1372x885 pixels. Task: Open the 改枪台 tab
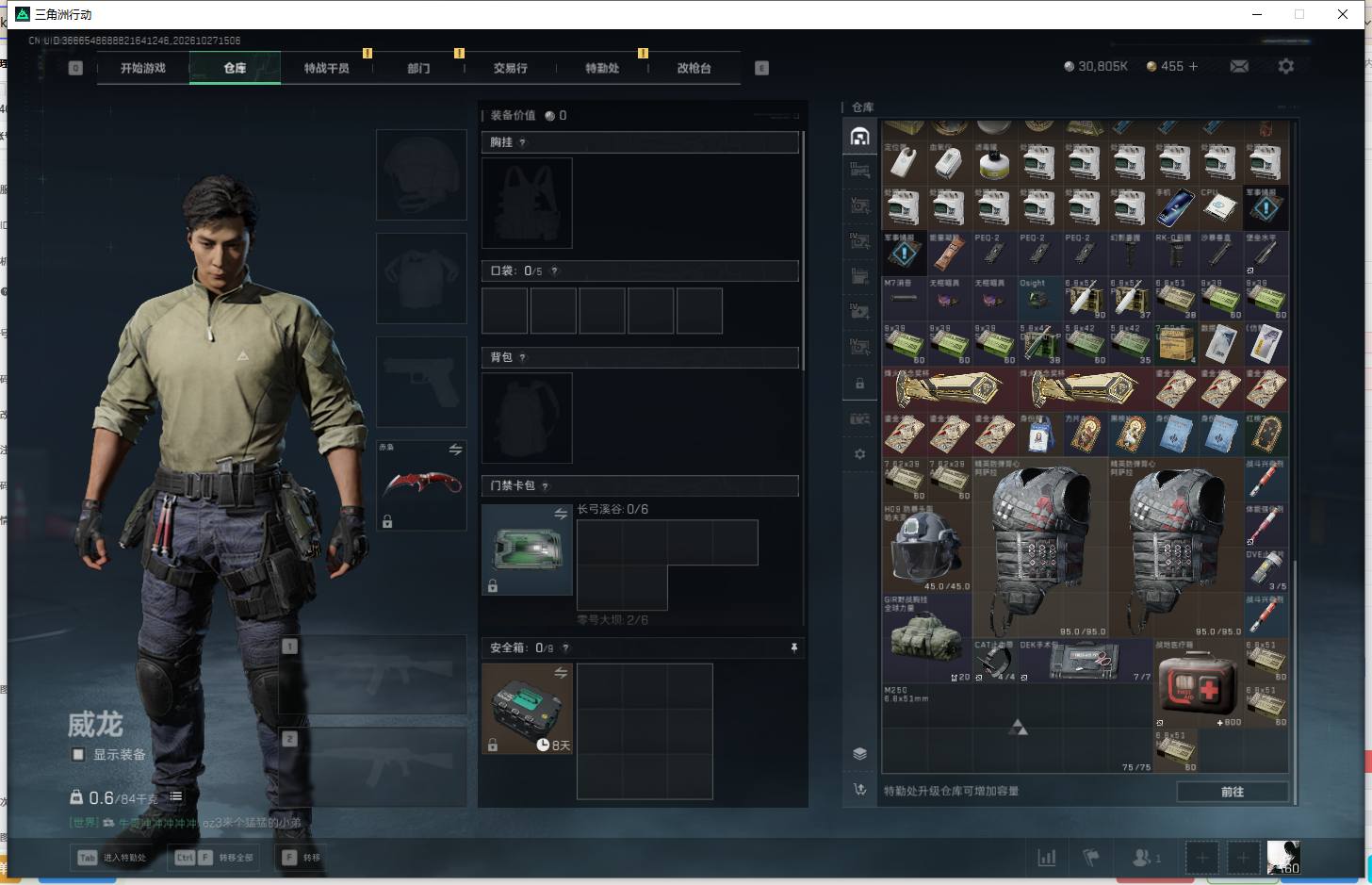coord(694,68)
